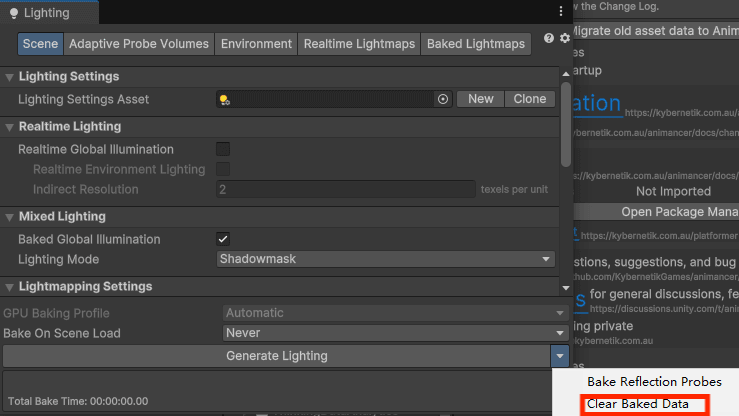Collapse the Realtime Lighting section

pyautogui.click(x=11, y=127)
